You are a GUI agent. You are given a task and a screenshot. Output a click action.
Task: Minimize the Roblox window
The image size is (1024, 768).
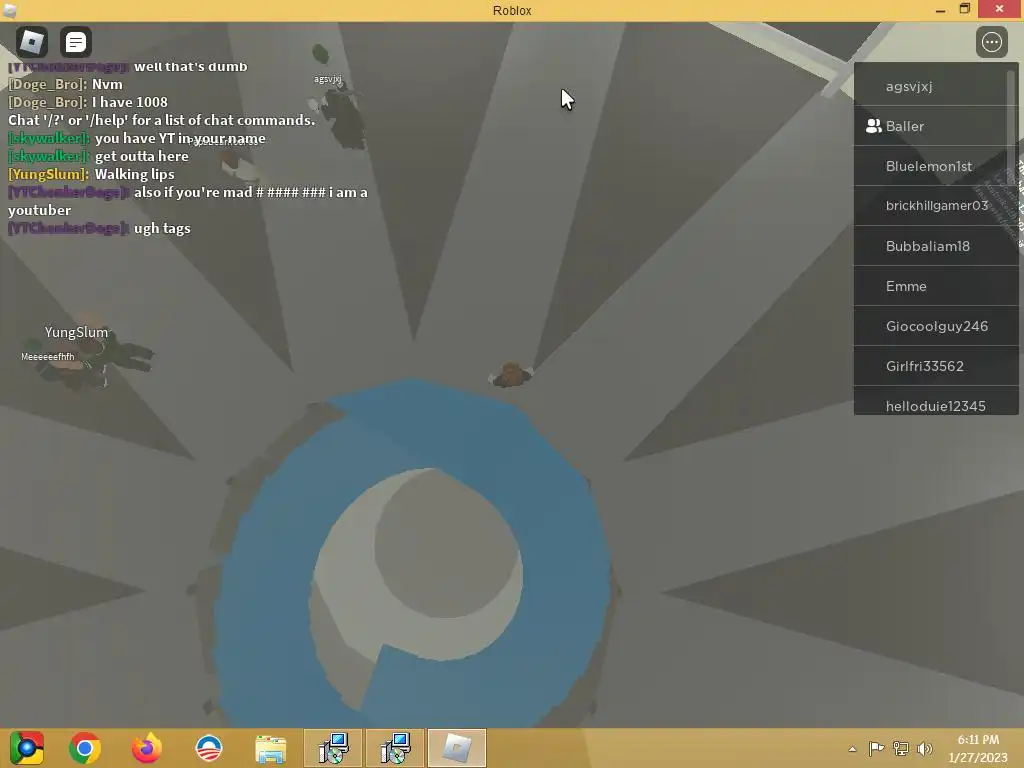coord(940,10)
